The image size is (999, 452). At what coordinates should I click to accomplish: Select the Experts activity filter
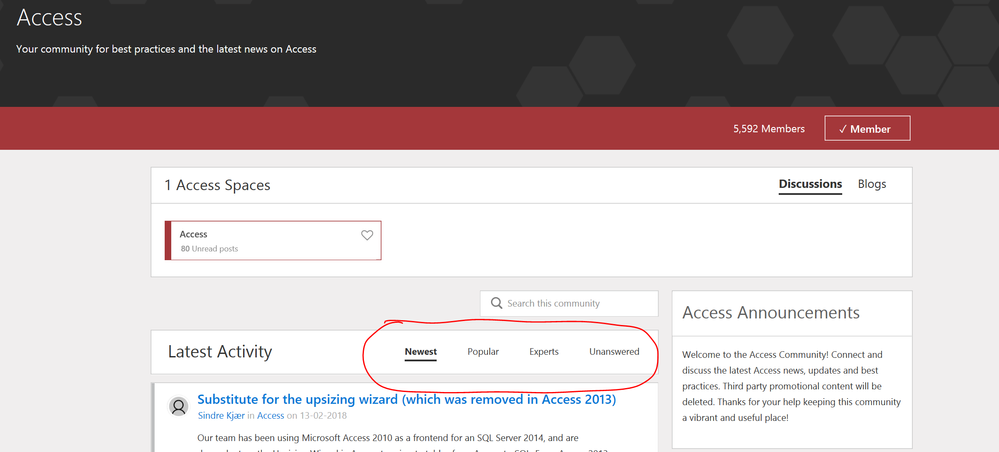(543, 352)
